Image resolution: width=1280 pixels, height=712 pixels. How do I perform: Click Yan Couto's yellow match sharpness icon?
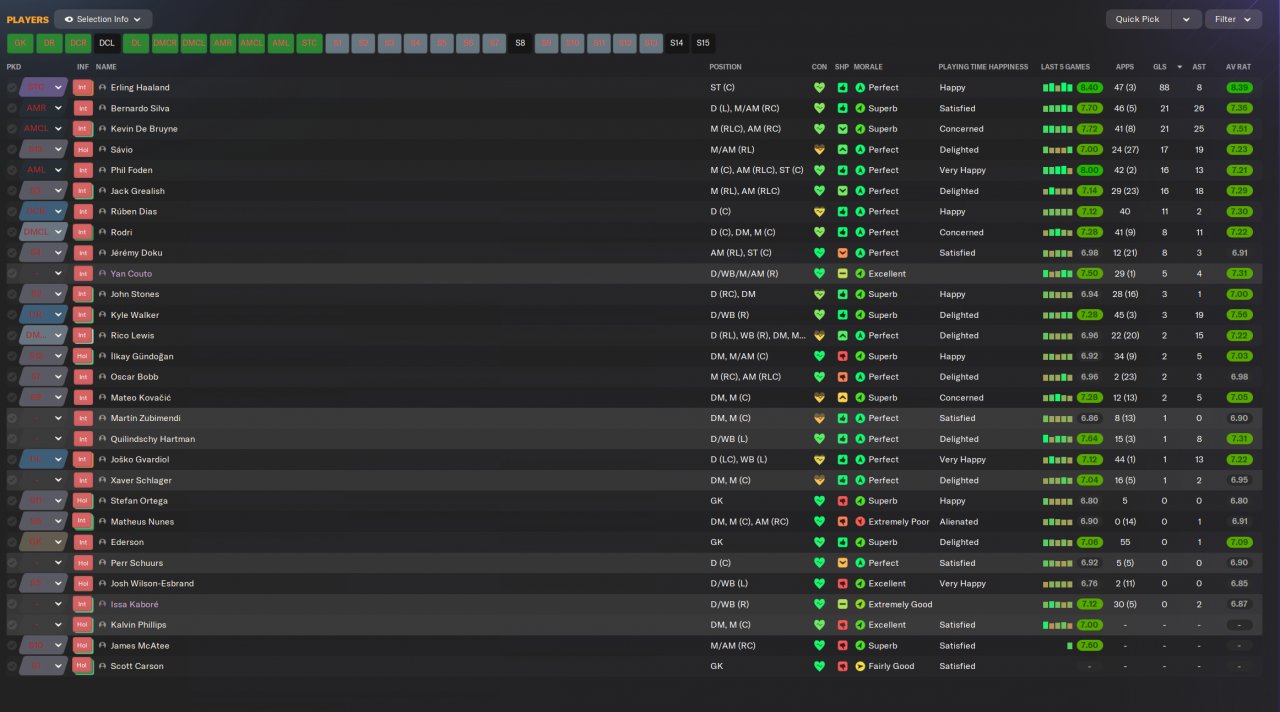pyautogui.click(x=842, y=274)
